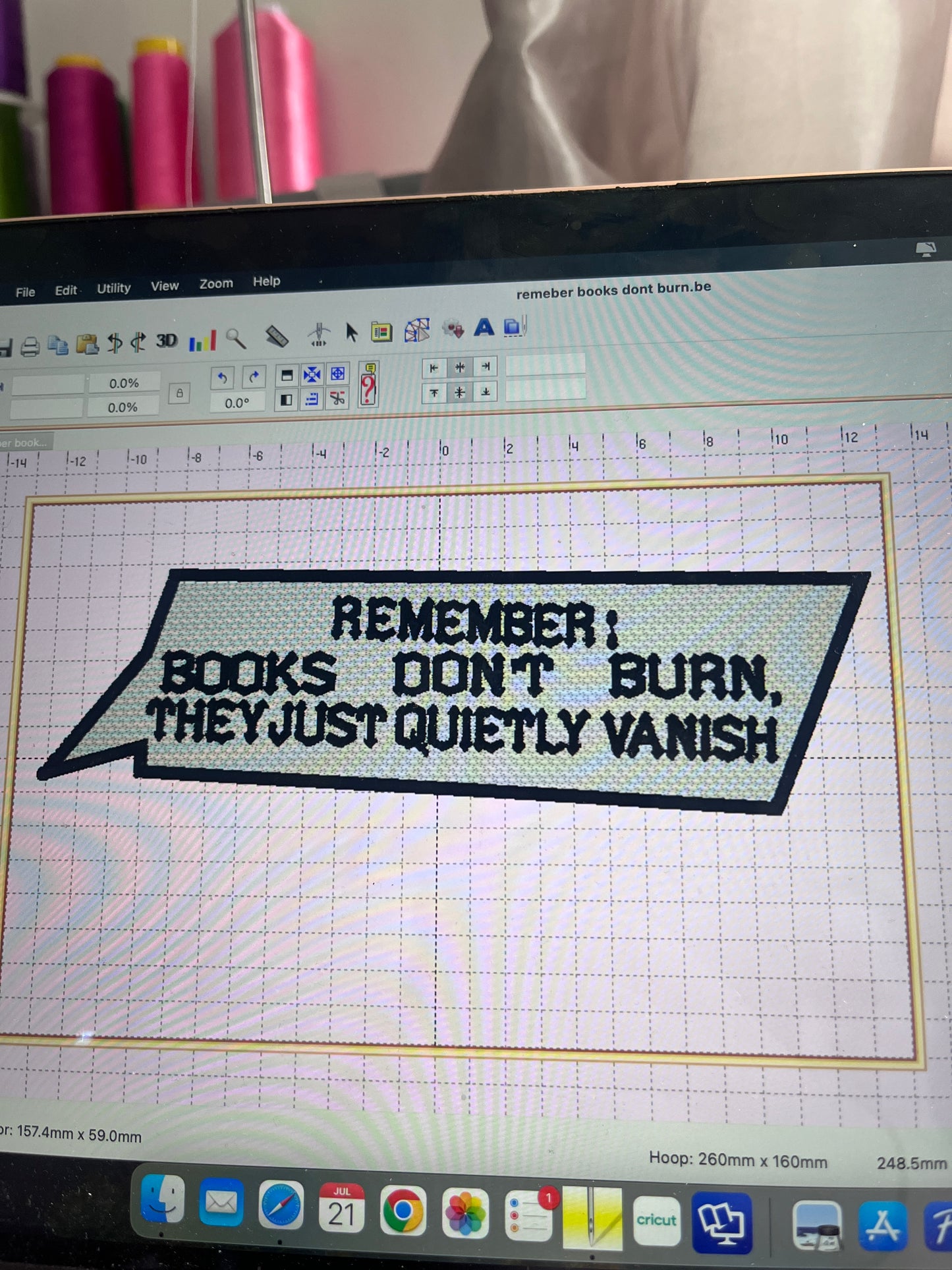Open the Help menu
This screenshot has height=1270, width=952.
click(x=266, y=281)
